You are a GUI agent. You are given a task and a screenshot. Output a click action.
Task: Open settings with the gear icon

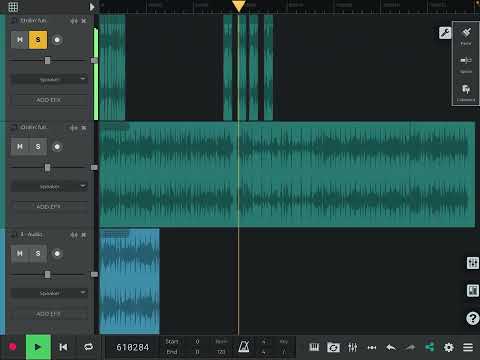[449, 347]
